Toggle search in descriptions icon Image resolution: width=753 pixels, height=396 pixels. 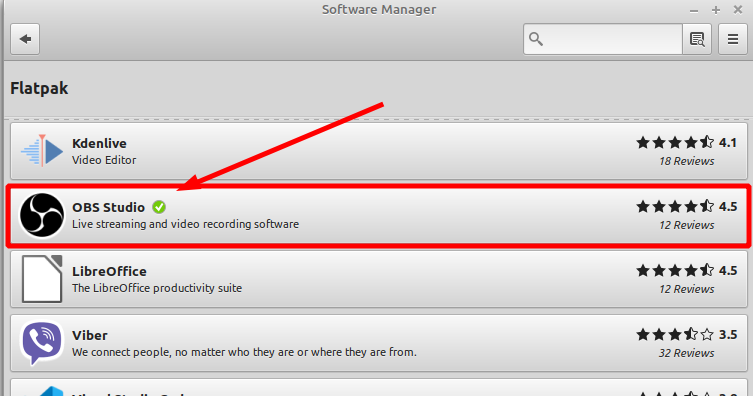(697, 39)
